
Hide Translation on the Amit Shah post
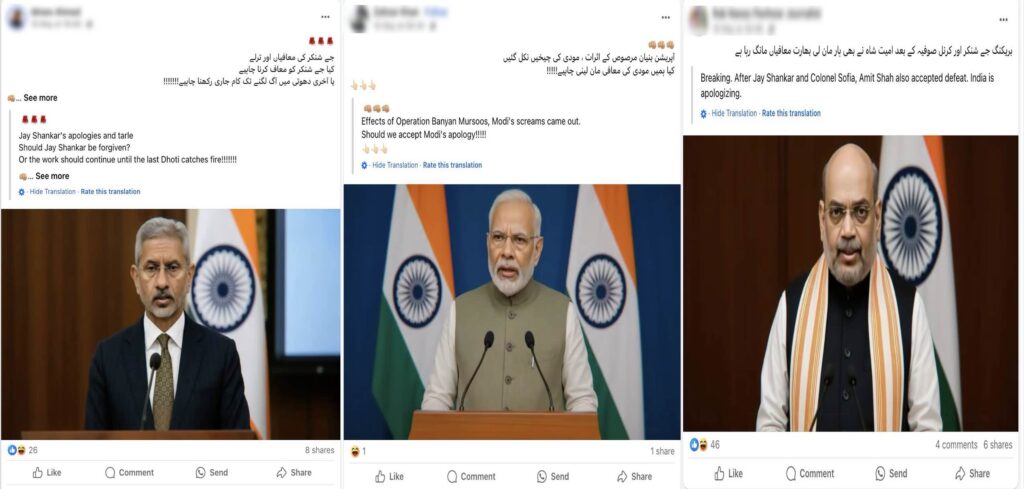point(734,113)
